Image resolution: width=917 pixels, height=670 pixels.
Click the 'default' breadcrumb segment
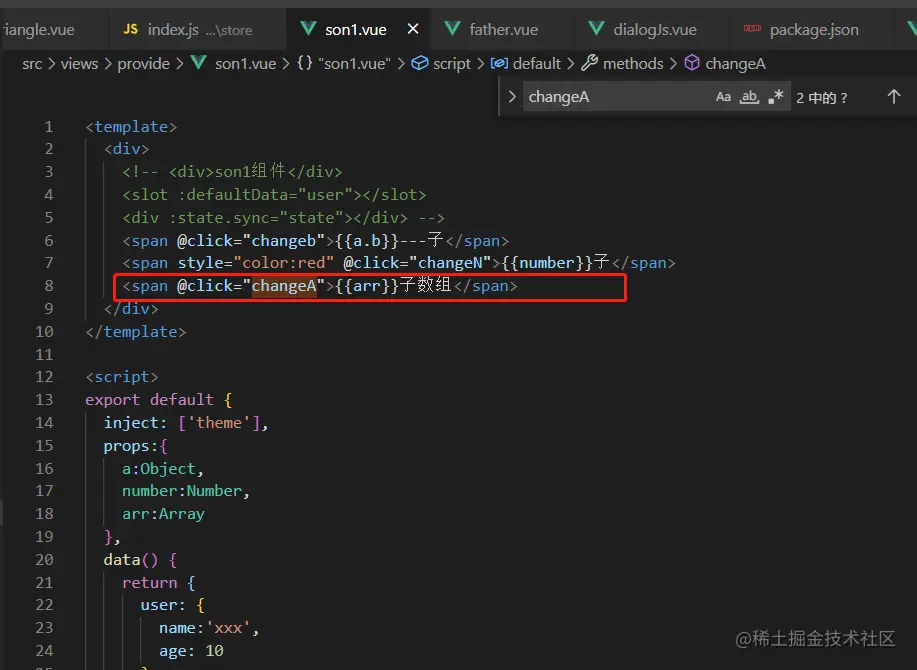(x=536, y=64)
